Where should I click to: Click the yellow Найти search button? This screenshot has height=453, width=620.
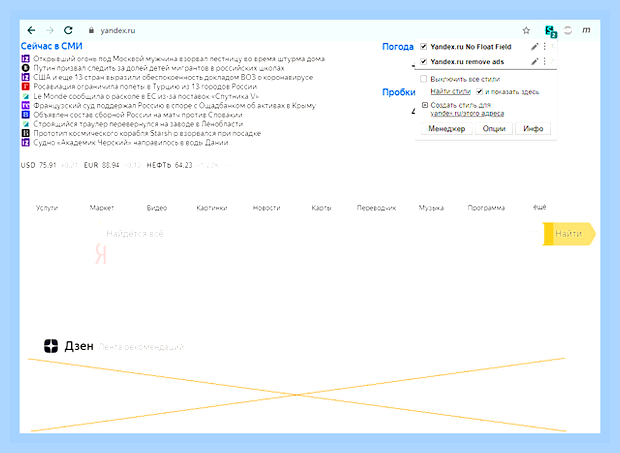[569, 234]
